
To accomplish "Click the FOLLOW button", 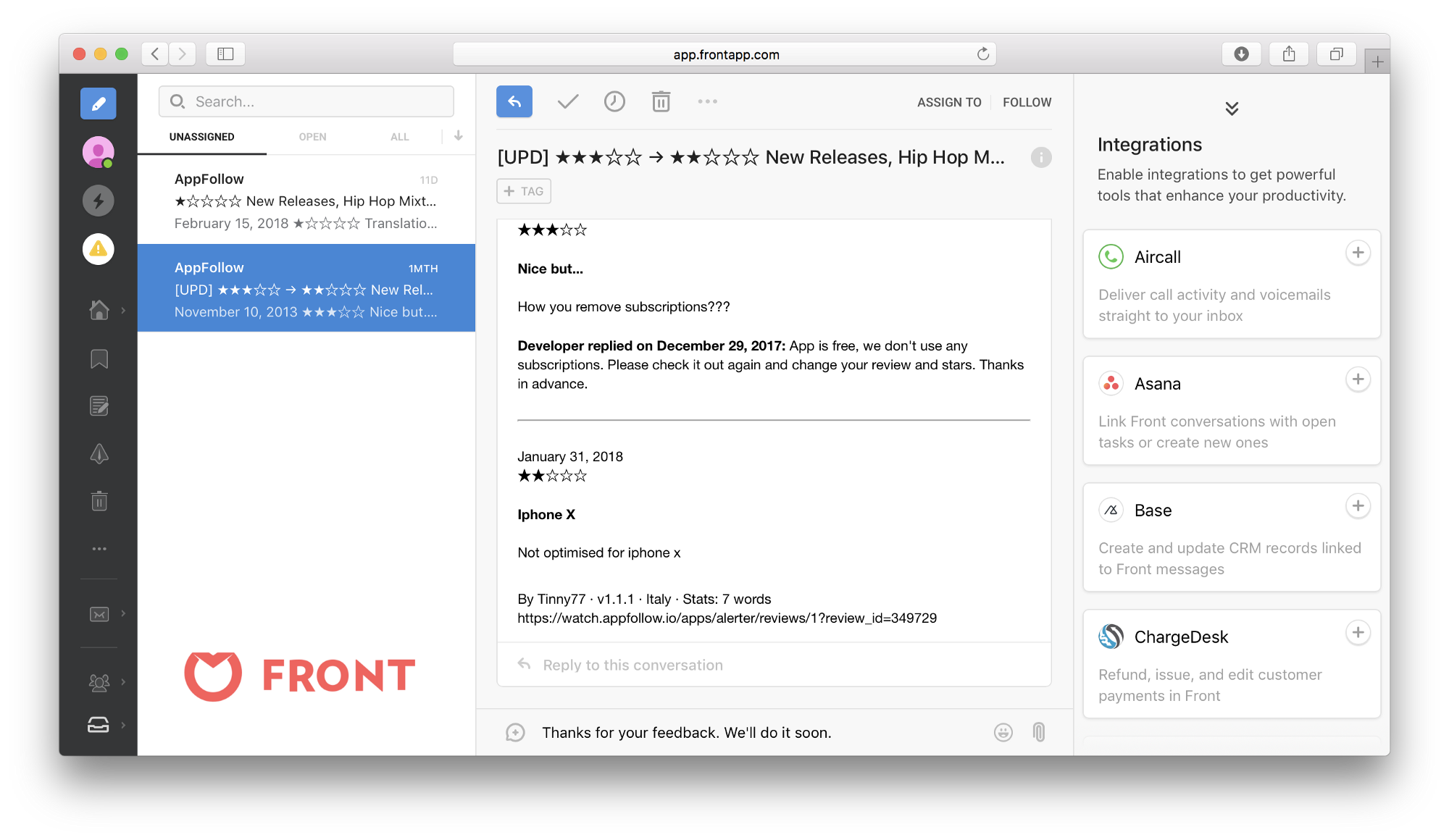I will pos(1027,102).
